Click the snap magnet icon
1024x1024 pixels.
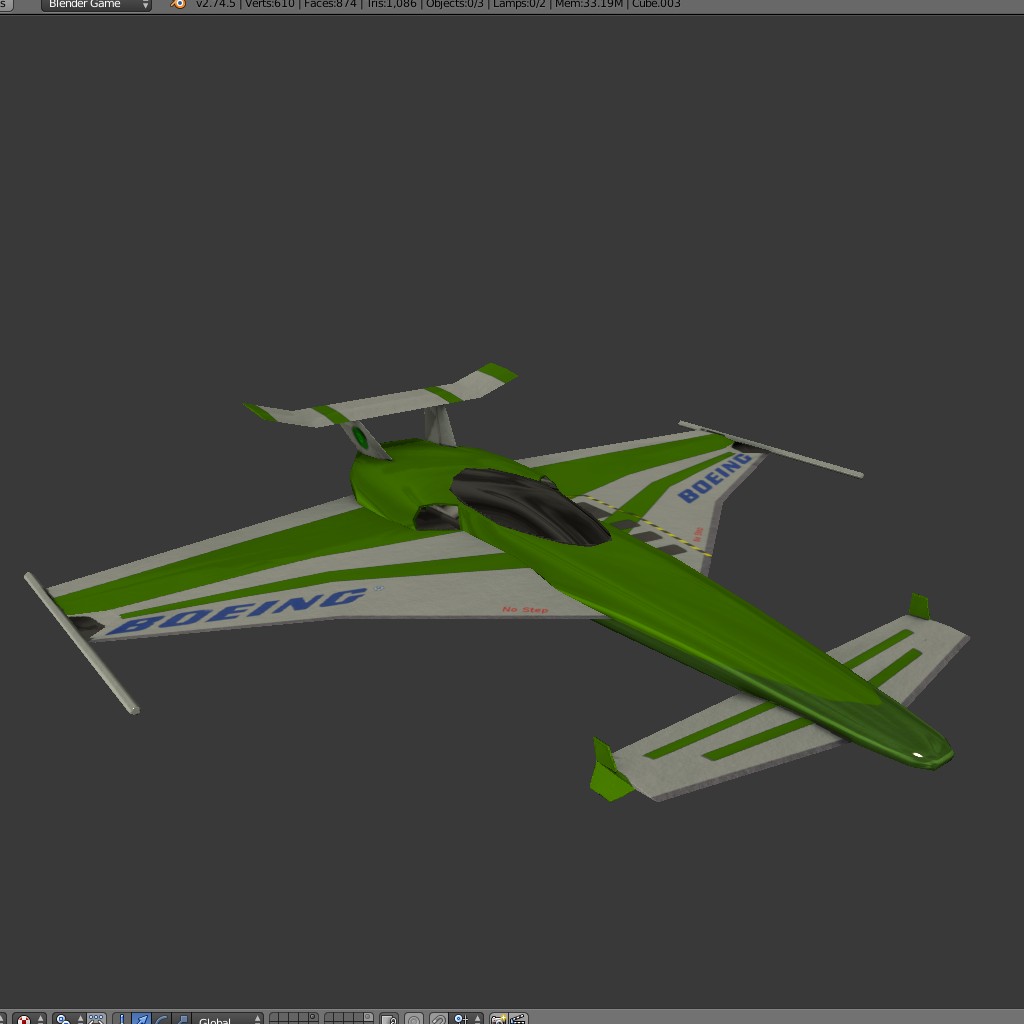tap(438, 1018)
